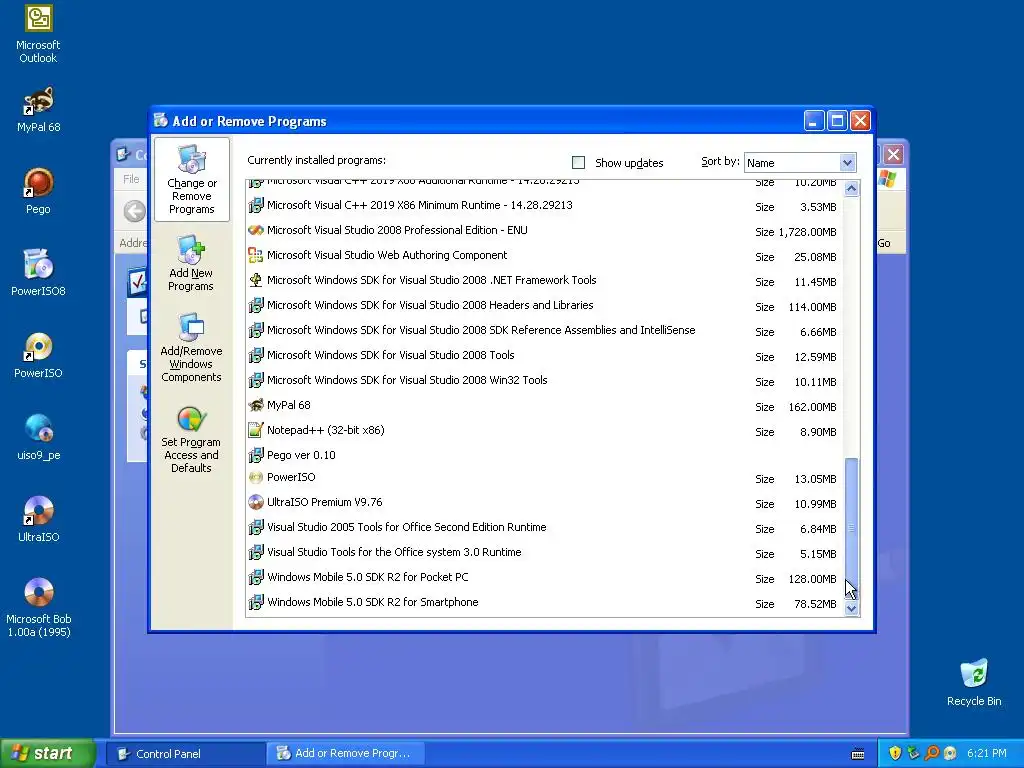Screen dimensions: 1024x768
Task: Open Add New Programs panel
Action: coord(191,263)
